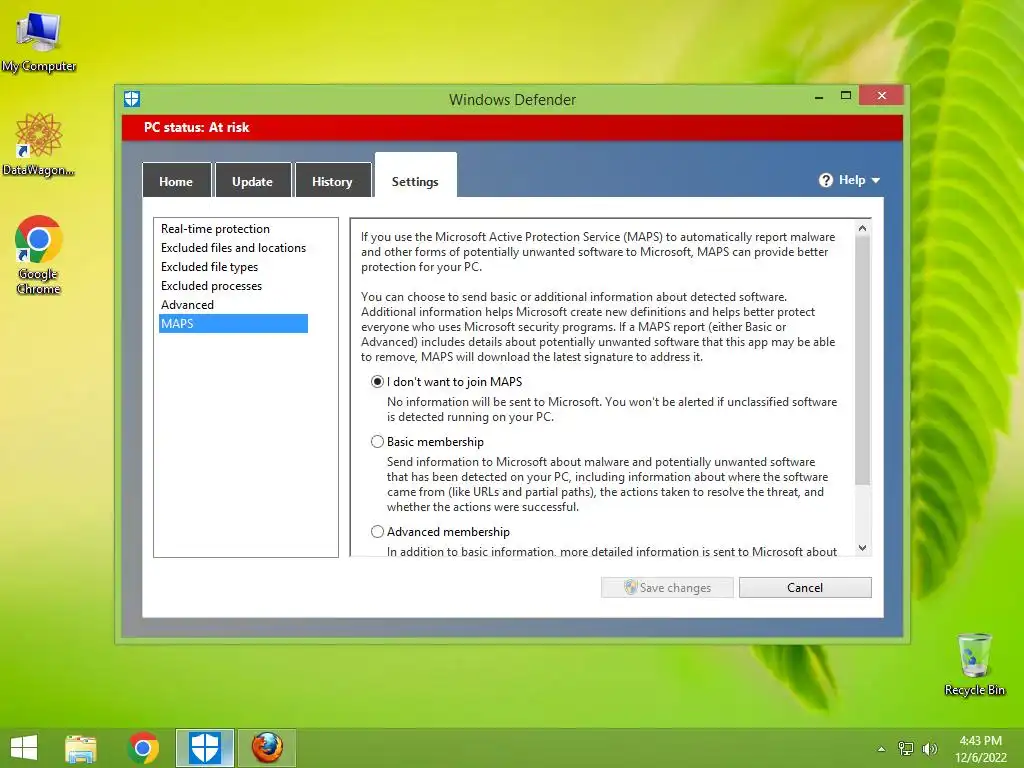Image resolution: width=1024 pixels, height=768 pixels.
Task: Select the Settings tab
Action: pyautogui.click(x=415, y=176)
